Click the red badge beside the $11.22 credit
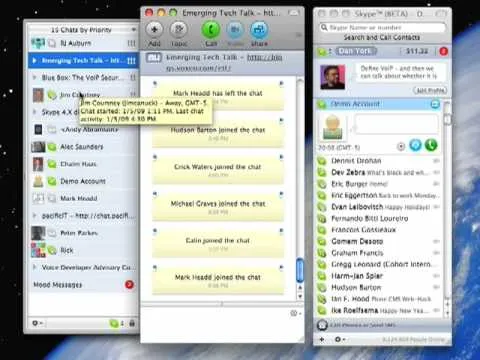Viewport: 480px width, 360px height. pyautogui.click(x=444, y=51)
